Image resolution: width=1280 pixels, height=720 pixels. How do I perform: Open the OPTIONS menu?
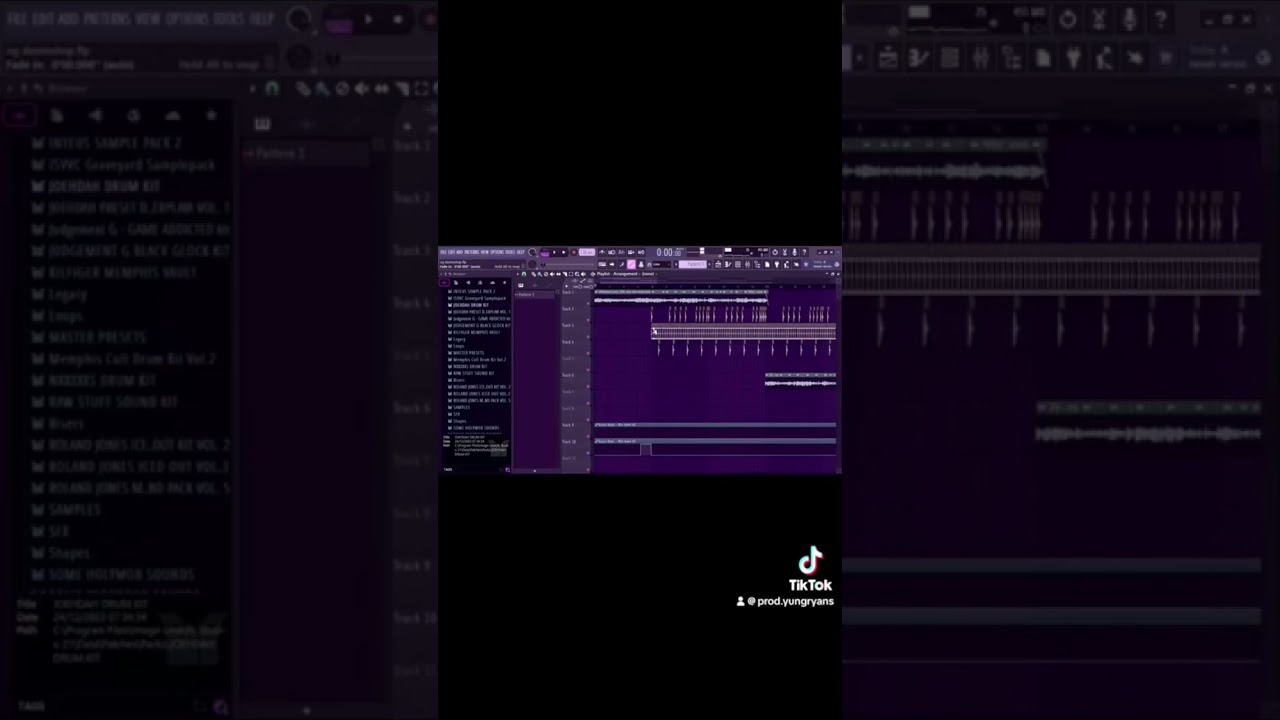coord(497,252)
